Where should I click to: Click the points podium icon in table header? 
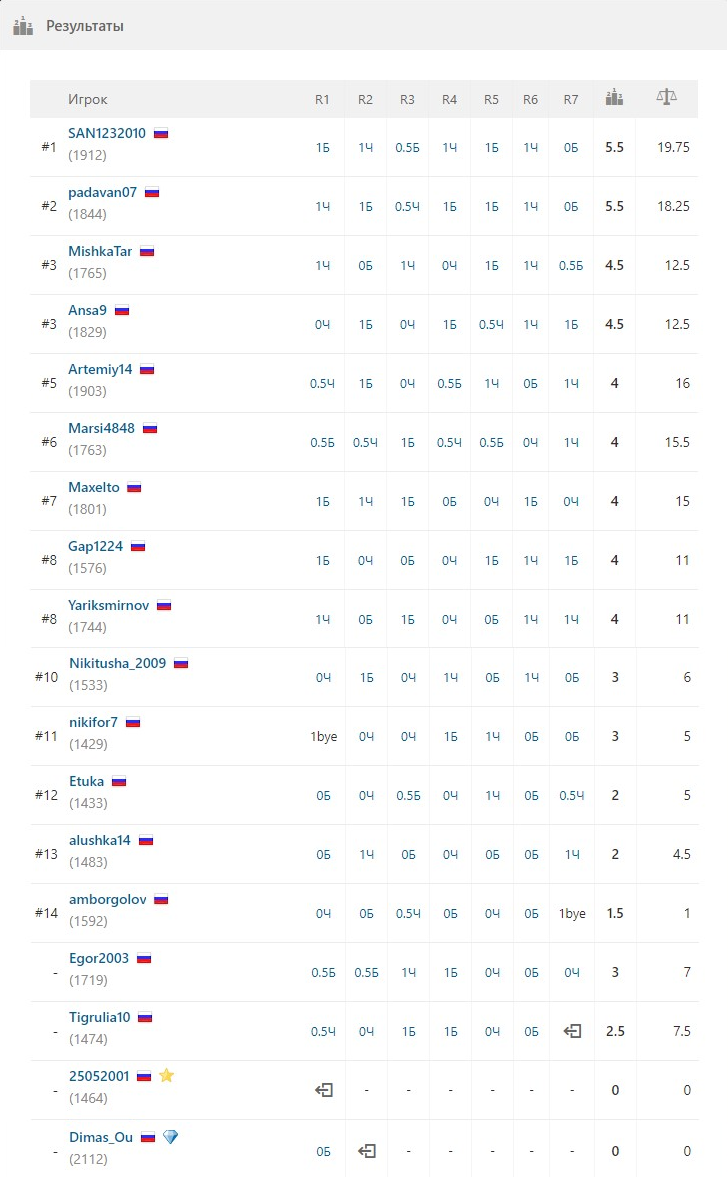coord(614,97)
